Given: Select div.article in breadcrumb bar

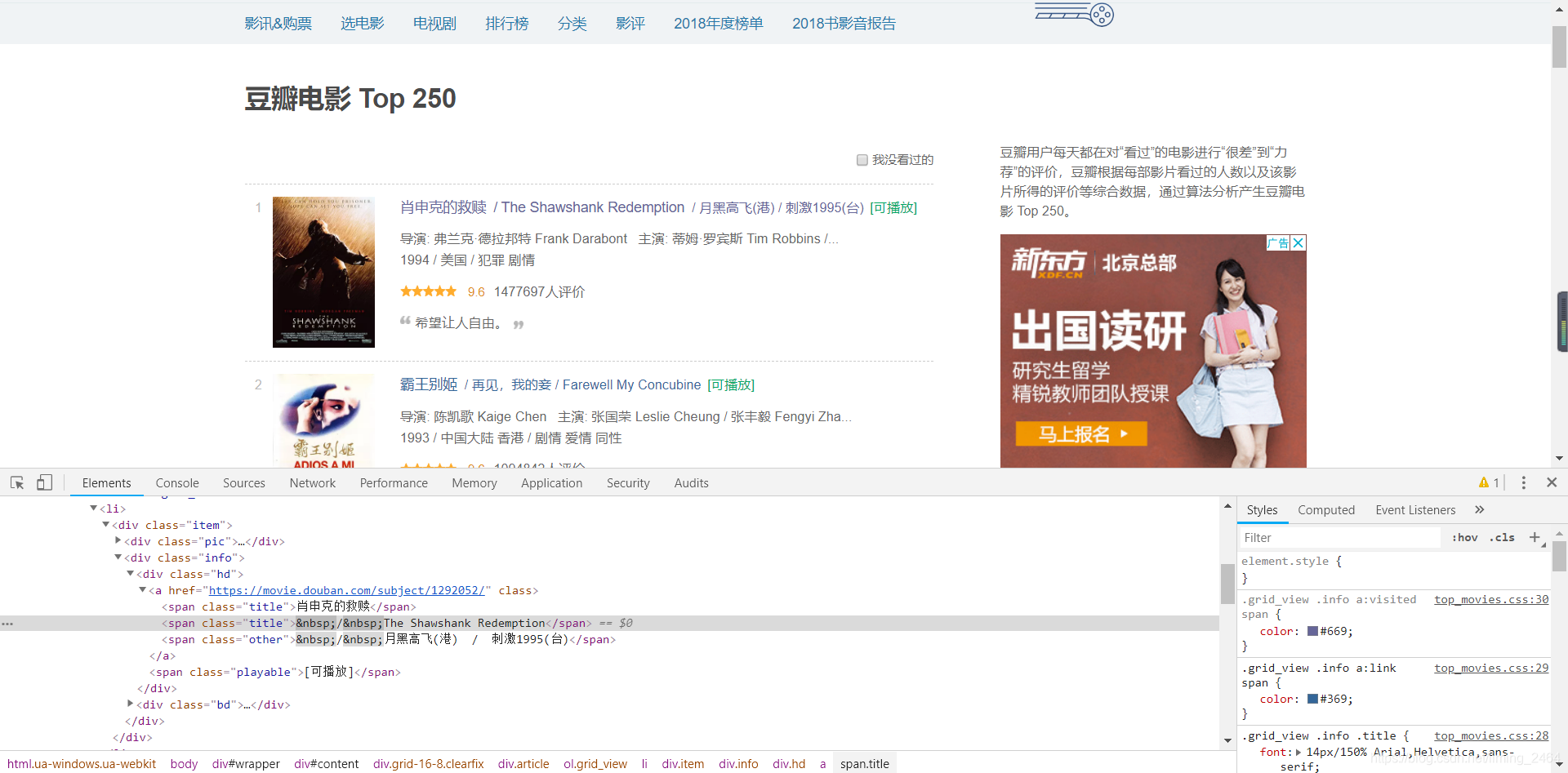Looking at the screenshot, I should (x=523, y=764).
